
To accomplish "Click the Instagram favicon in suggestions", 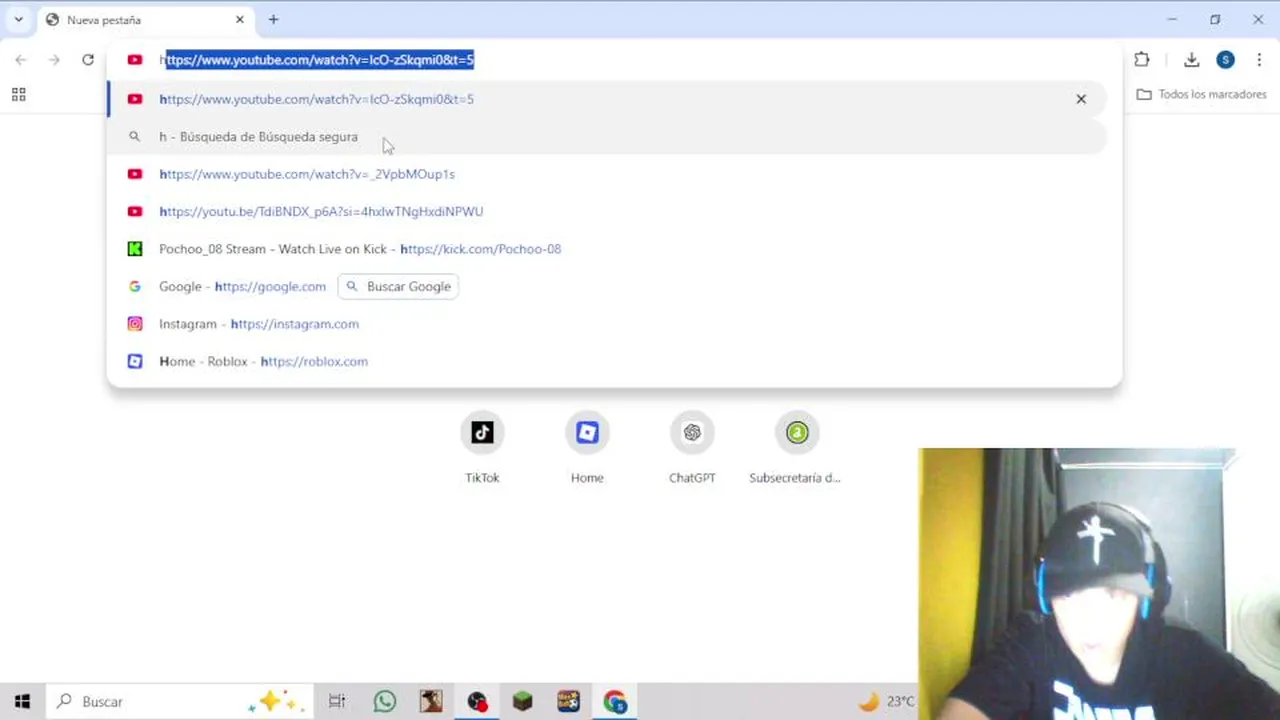I will tap(135, 324).
